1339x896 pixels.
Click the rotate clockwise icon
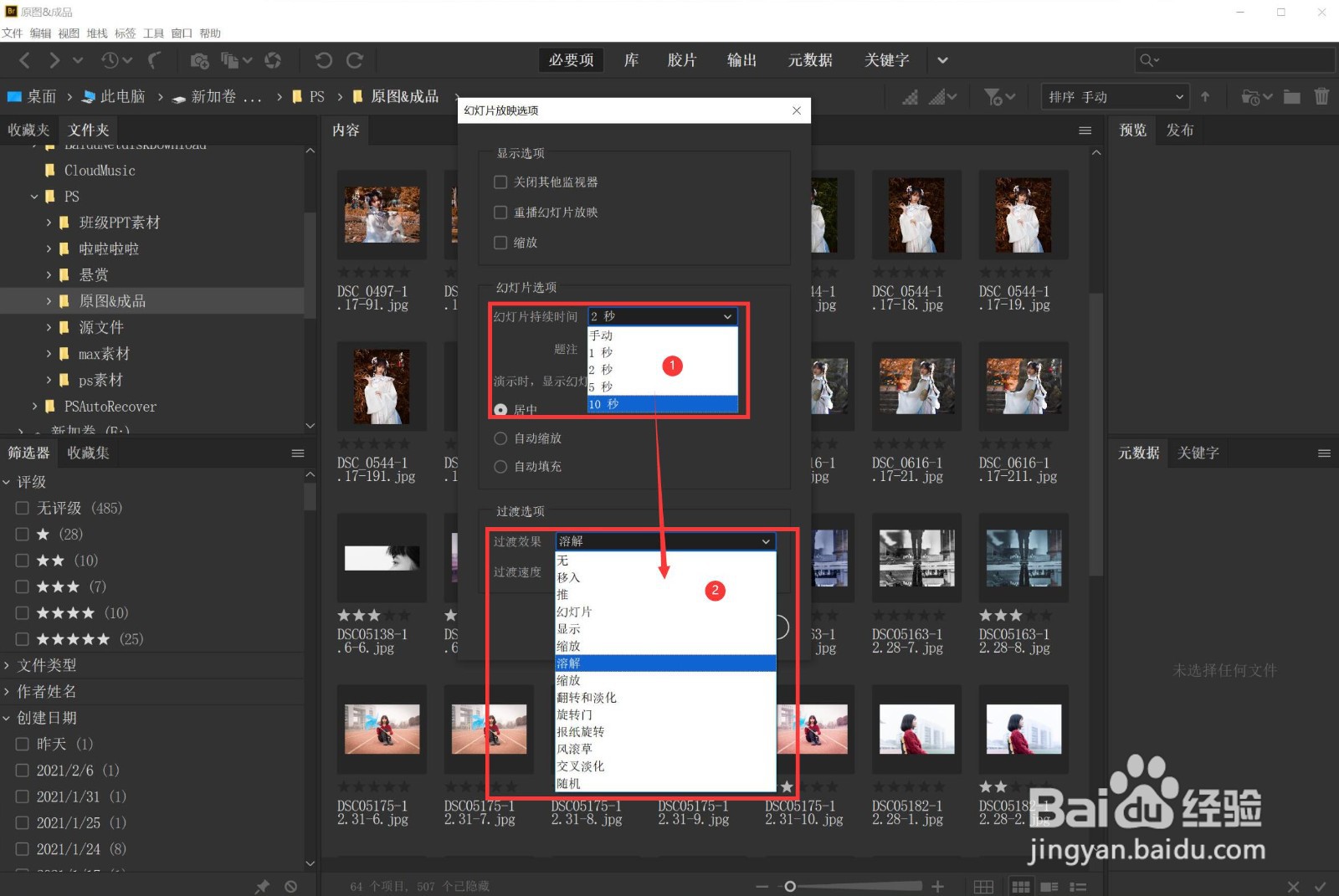point(355,60)
